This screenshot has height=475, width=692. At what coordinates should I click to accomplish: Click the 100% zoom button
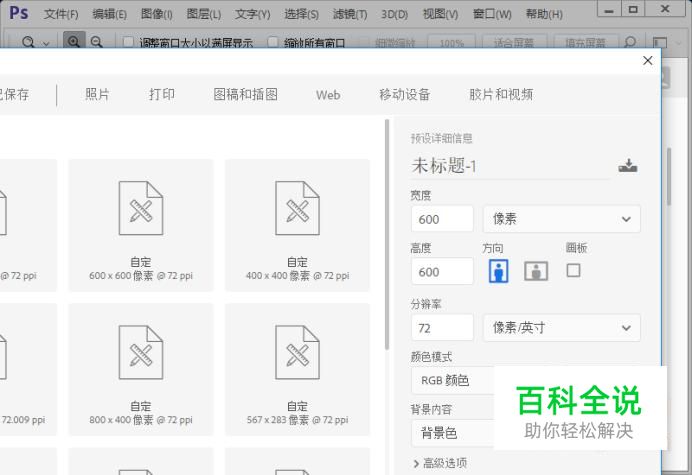coord(451,42)
